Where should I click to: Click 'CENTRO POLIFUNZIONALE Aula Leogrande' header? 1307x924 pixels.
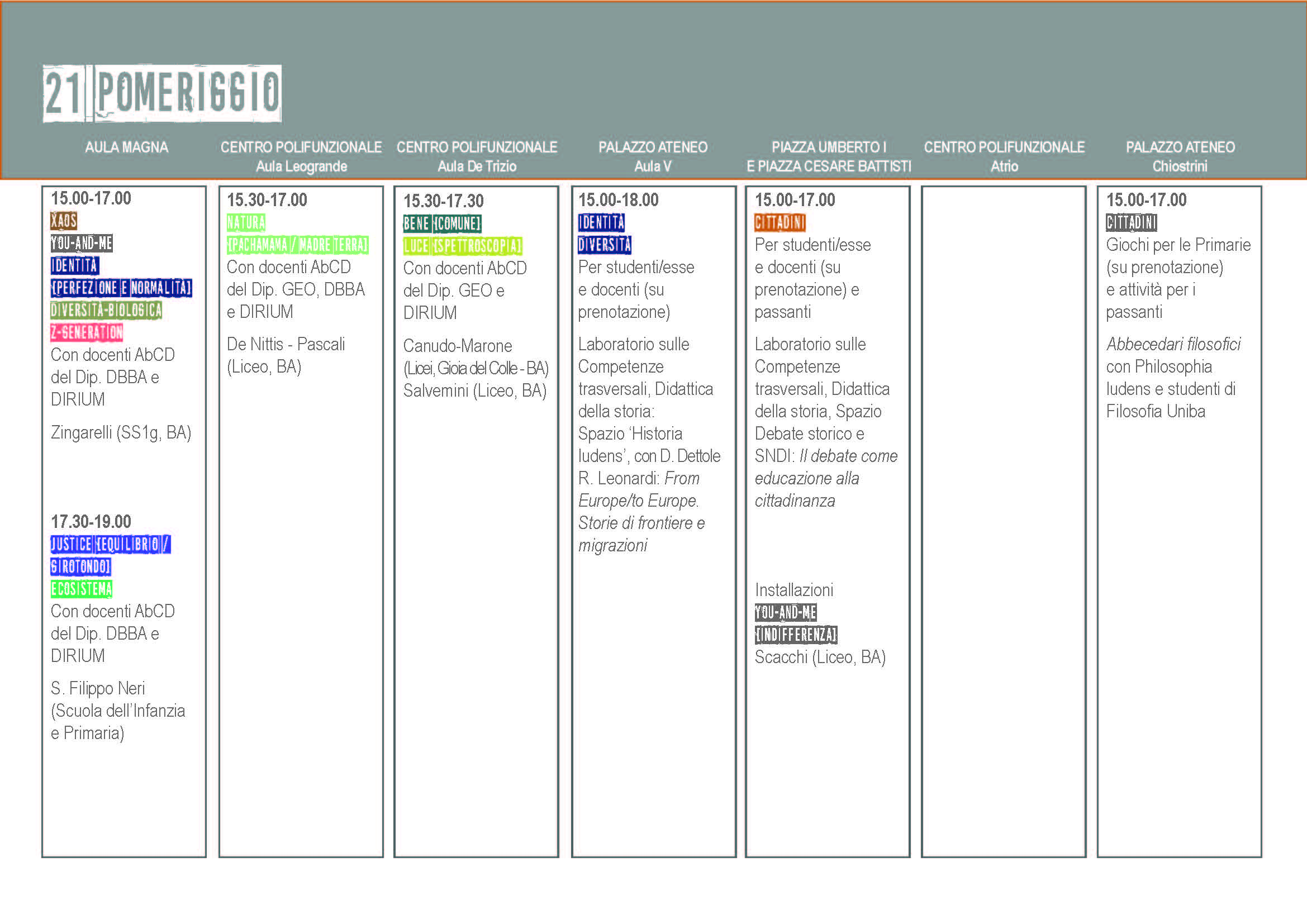(x=301, y=156)
